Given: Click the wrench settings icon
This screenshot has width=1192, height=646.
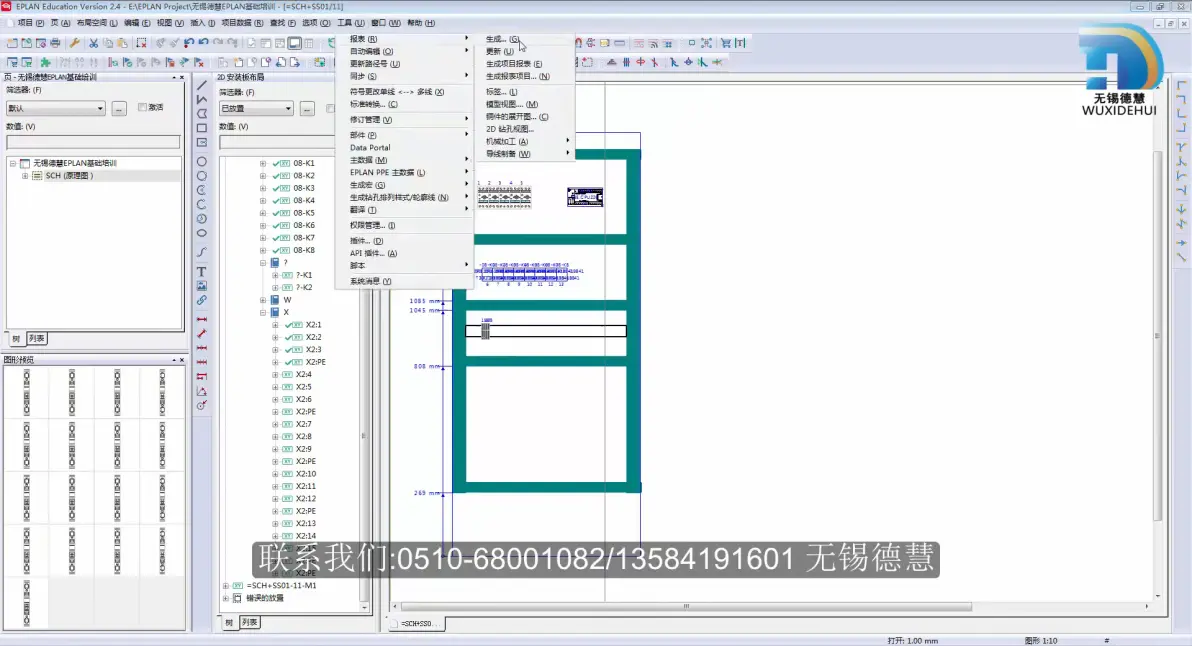Looking at the screenshot, I should pyautogui.click(x=74, y=43).
